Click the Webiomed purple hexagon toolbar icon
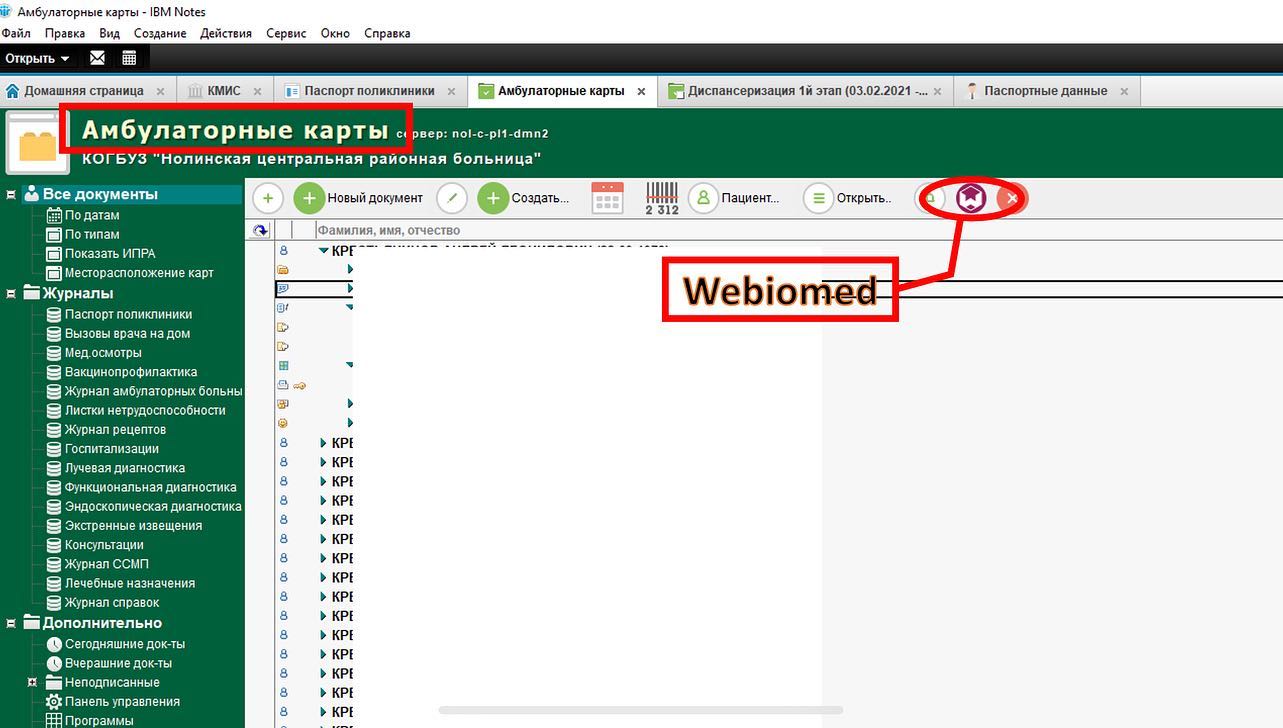 tap(971, 198)
